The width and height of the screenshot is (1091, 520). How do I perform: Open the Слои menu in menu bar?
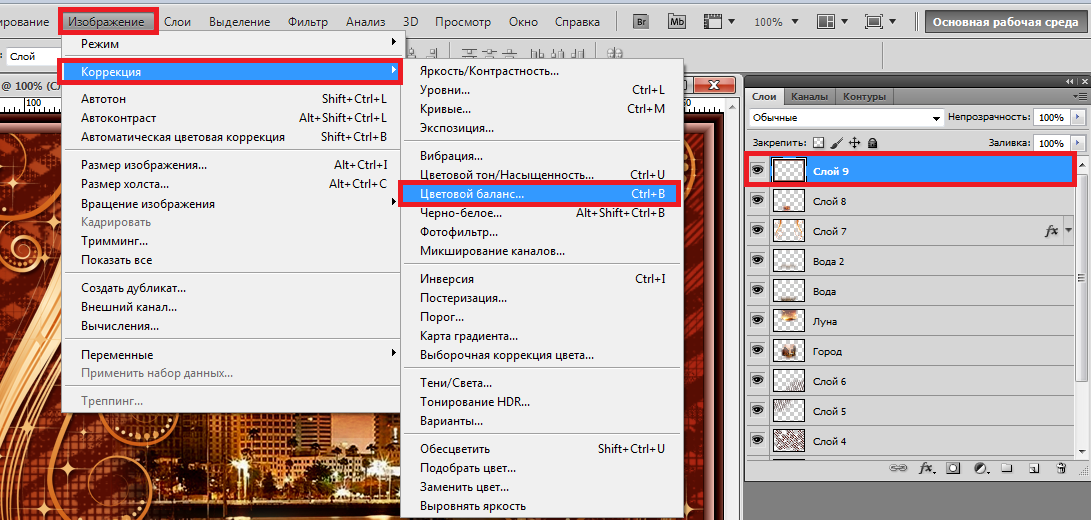[178, 22]
